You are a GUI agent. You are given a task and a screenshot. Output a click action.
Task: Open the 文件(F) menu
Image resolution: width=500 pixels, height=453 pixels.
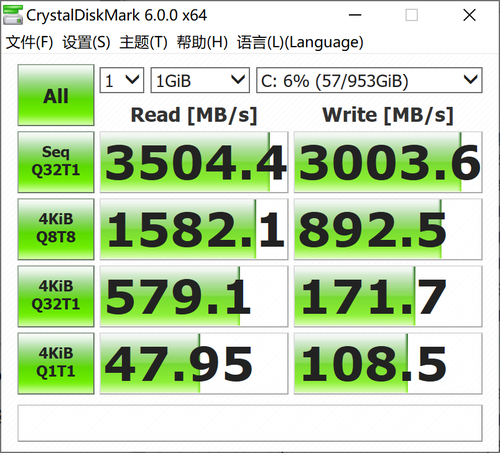29,42
